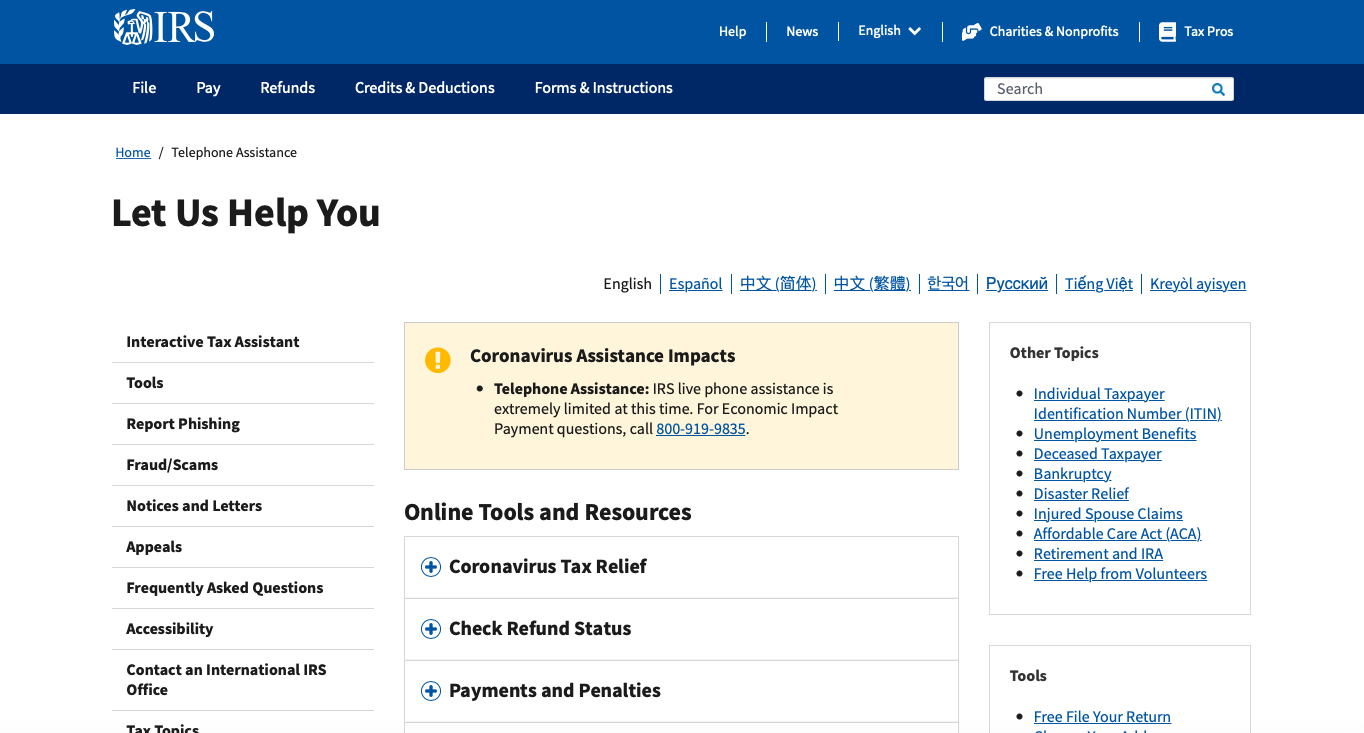Open the File menu
Viewport: 1364px width, 733px height.
pos(144,88)
